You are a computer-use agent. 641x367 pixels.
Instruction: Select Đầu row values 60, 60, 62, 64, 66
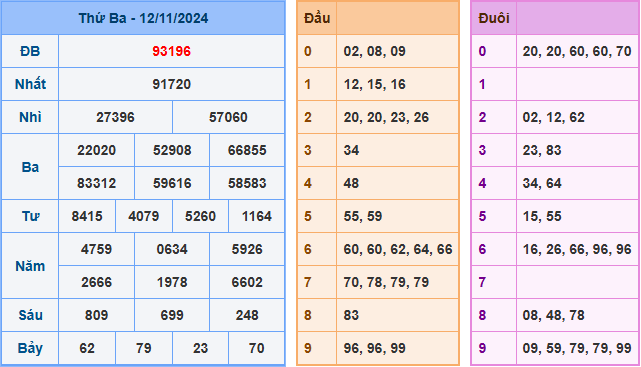398,249
